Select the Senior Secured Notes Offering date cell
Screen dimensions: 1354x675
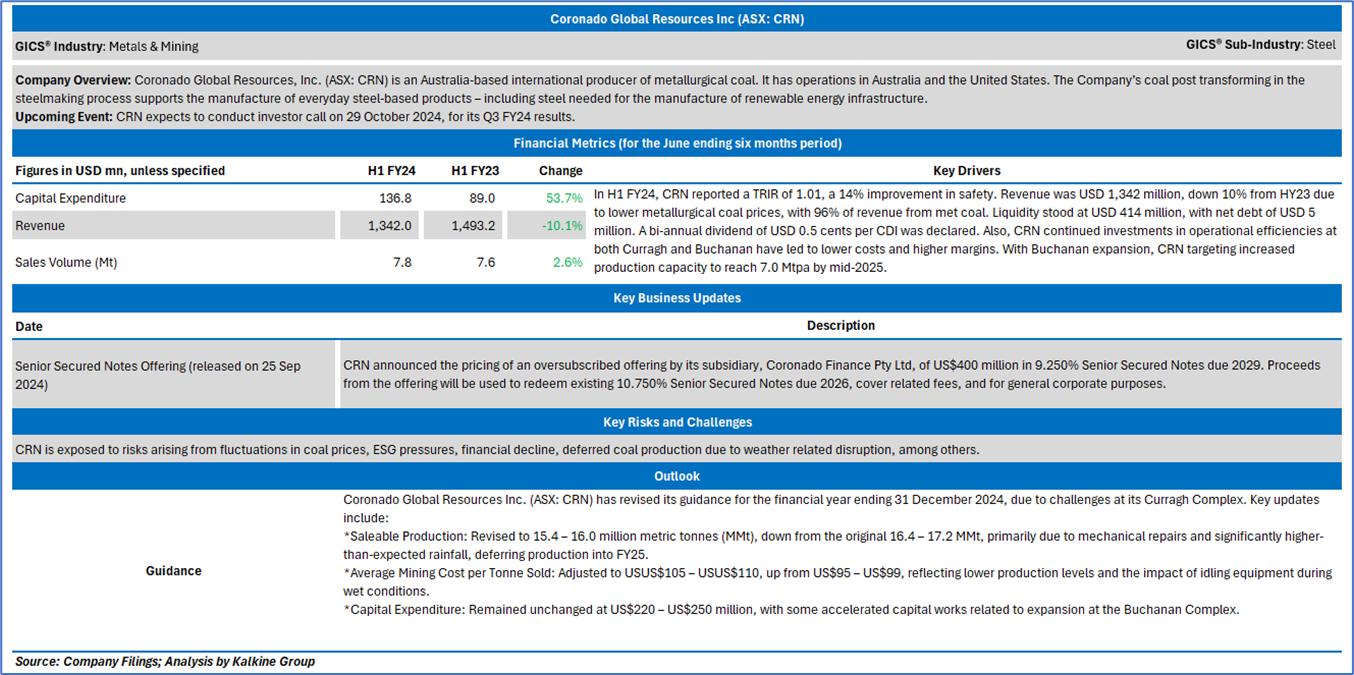point(172,375)
